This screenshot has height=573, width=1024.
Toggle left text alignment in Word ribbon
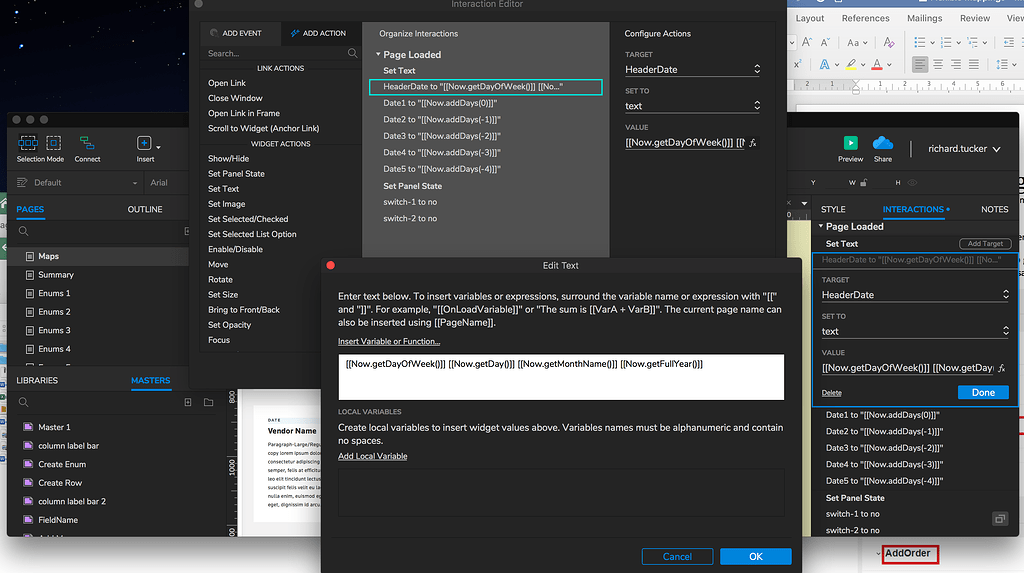(918, 64)
